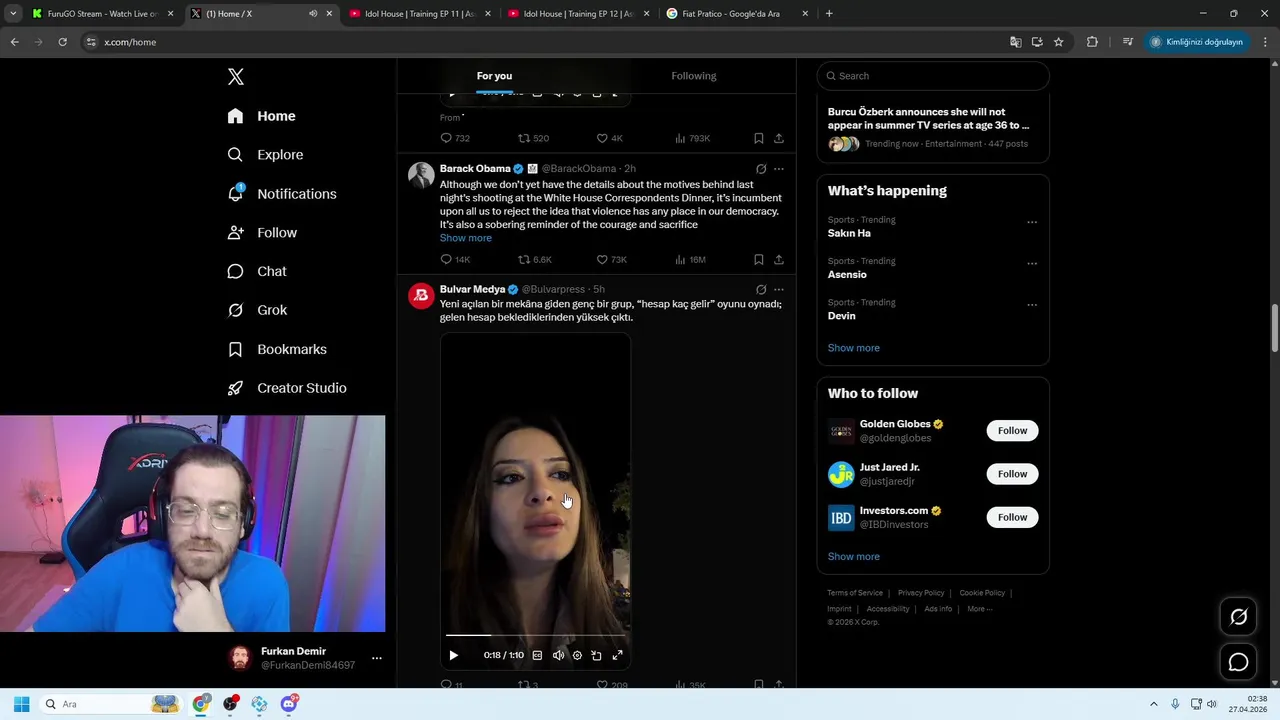Like the post with 4K likes
Screen dimensions: 1280x720
(x=609, y=138)
